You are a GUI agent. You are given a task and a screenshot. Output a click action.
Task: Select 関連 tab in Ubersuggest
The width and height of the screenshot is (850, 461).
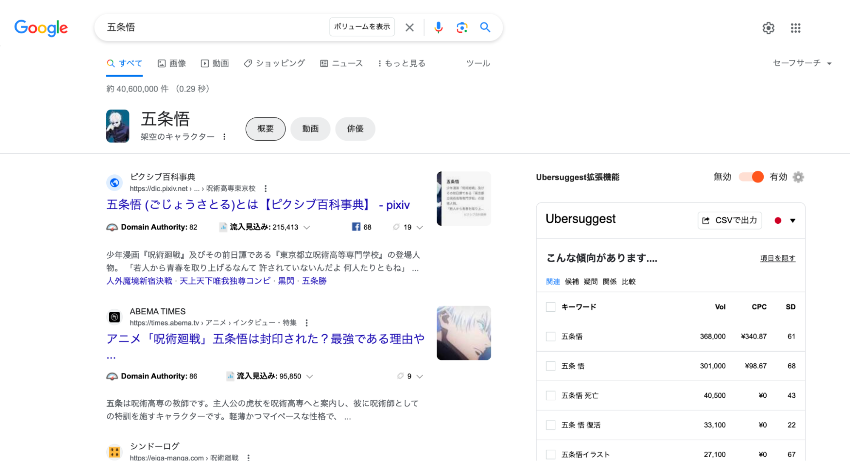click(553, 281)
